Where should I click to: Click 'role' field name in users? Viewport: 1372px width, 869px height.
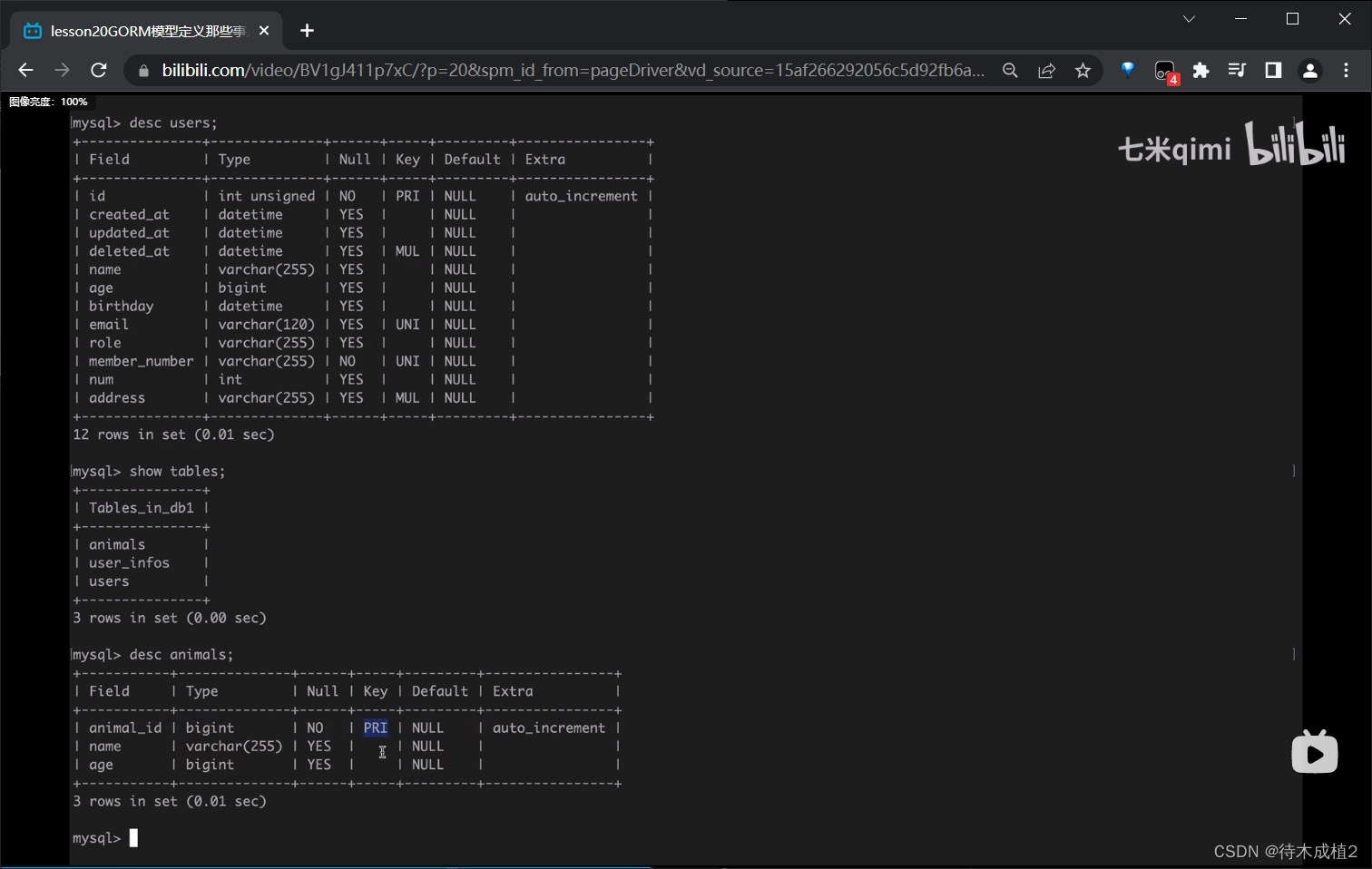pyautogui.click(x=105, y=343)
